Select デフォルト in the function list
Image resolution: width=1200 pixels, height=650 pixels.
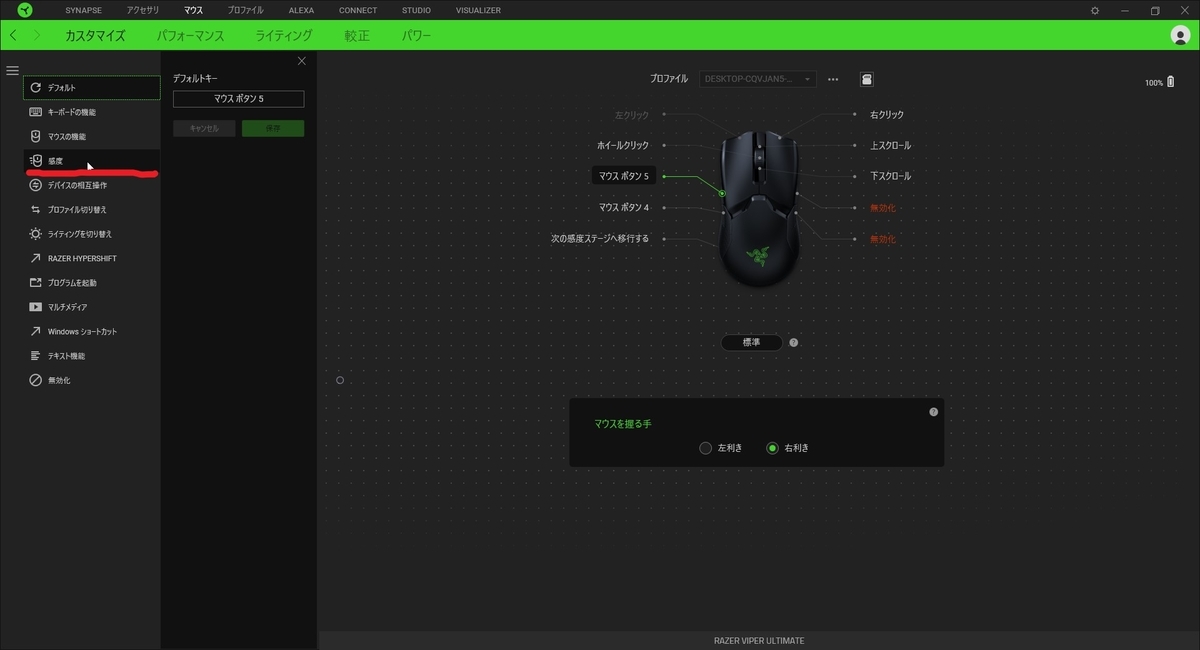tap(91, 88)
